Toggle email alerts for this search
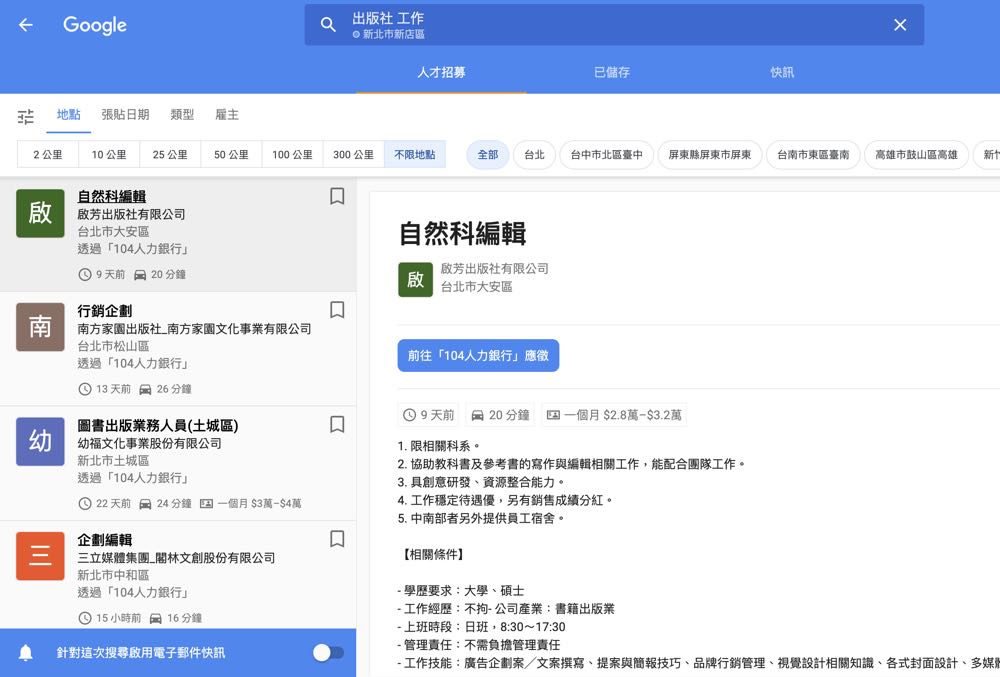Image resolution: width=1000 pixels, height=677 pixels. click(327, 653)
